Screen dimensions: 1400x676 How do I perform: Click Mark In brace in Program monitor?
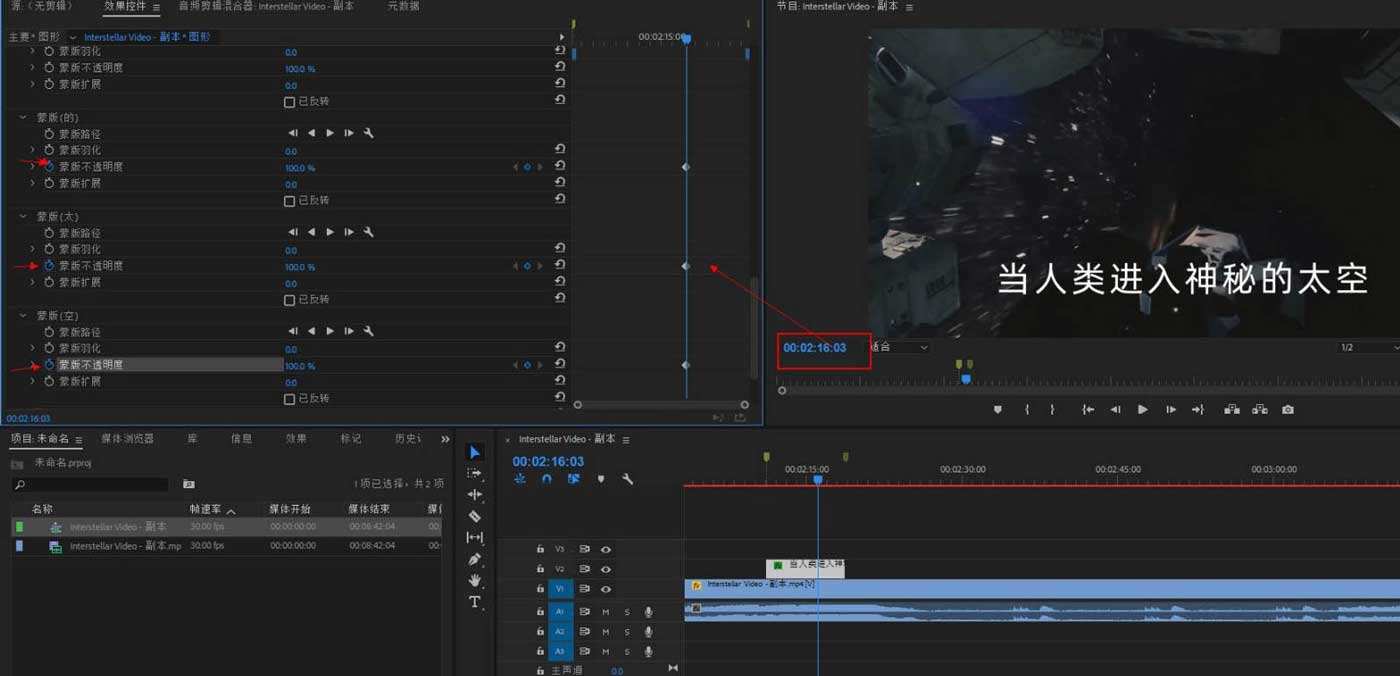point(1027,409)
